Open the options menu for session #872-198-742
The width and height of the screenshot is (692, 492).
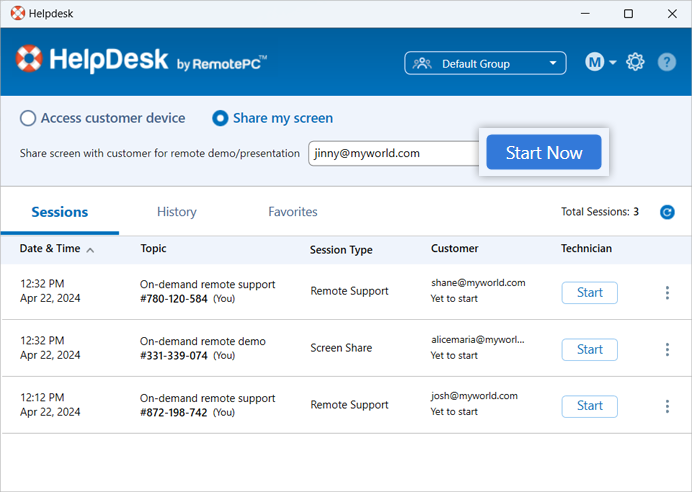pos(667,406)
